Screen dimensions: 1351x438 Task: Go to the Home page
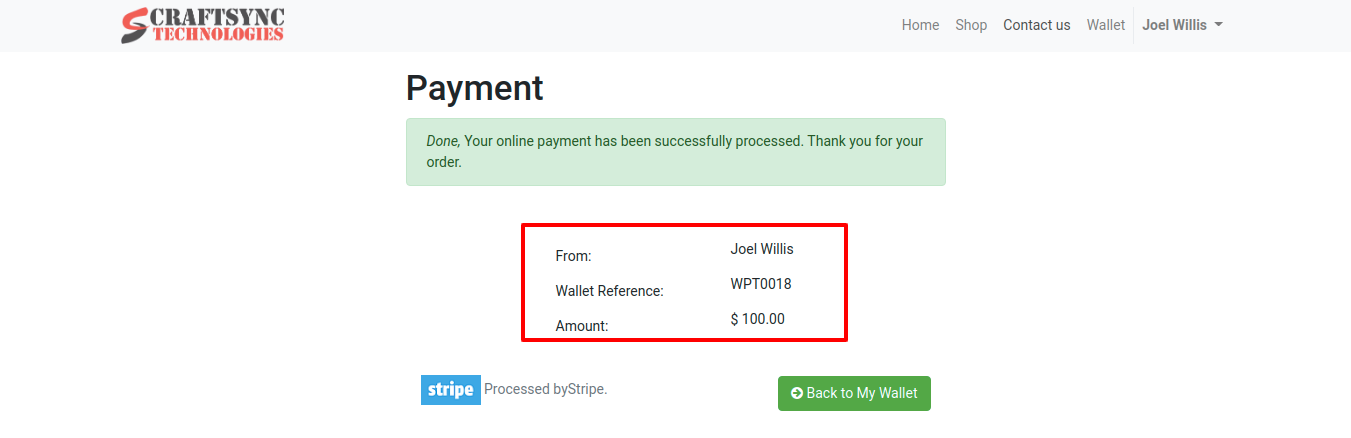click(x=920, y=25)
